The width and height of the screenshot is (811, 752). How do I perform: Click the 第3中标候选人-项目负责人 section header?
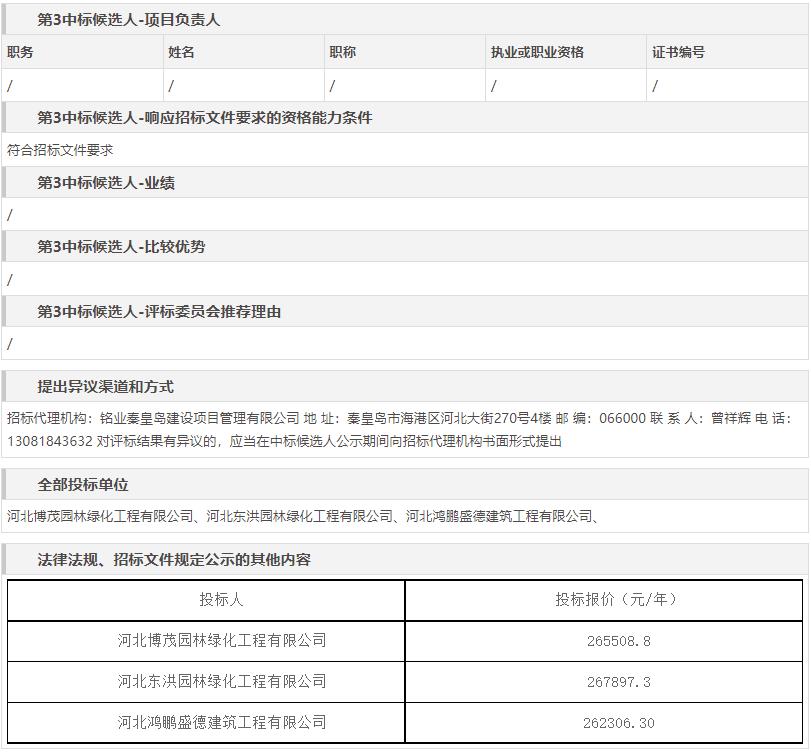129,20
